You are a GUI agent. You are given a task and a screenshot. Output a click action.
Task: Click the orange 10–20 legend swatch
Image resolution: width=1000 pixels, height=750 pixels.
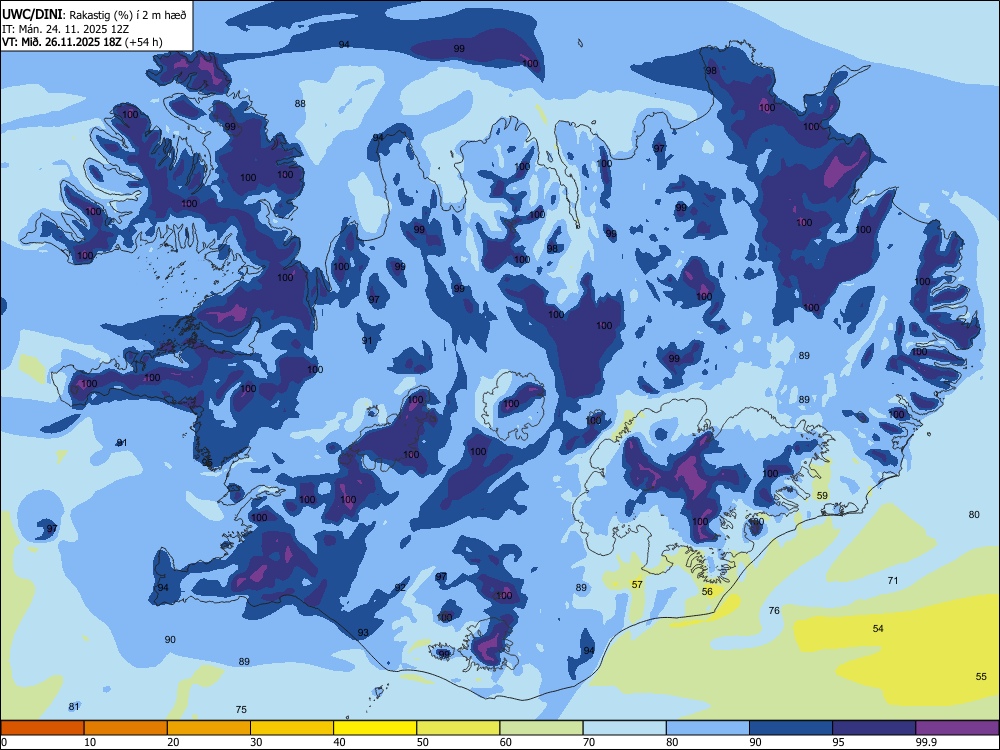coord(126,728)
